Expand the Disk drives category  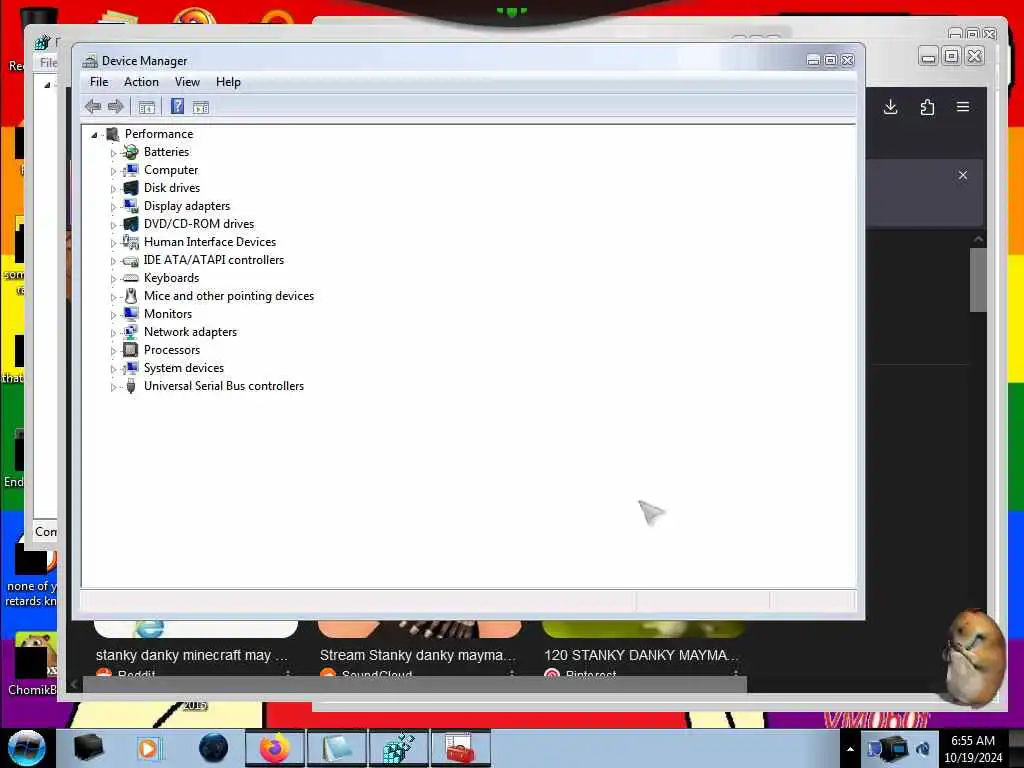pos(113,189)
